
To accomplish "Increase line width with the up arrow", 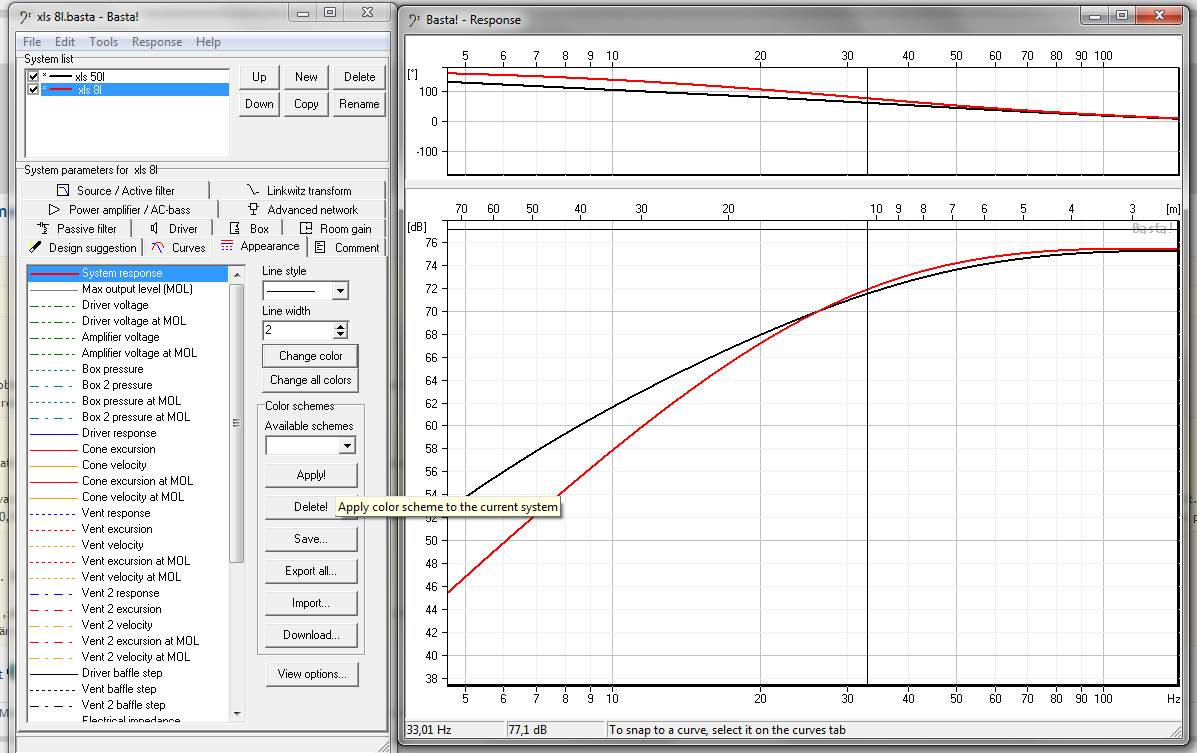I will coord(341,326).
